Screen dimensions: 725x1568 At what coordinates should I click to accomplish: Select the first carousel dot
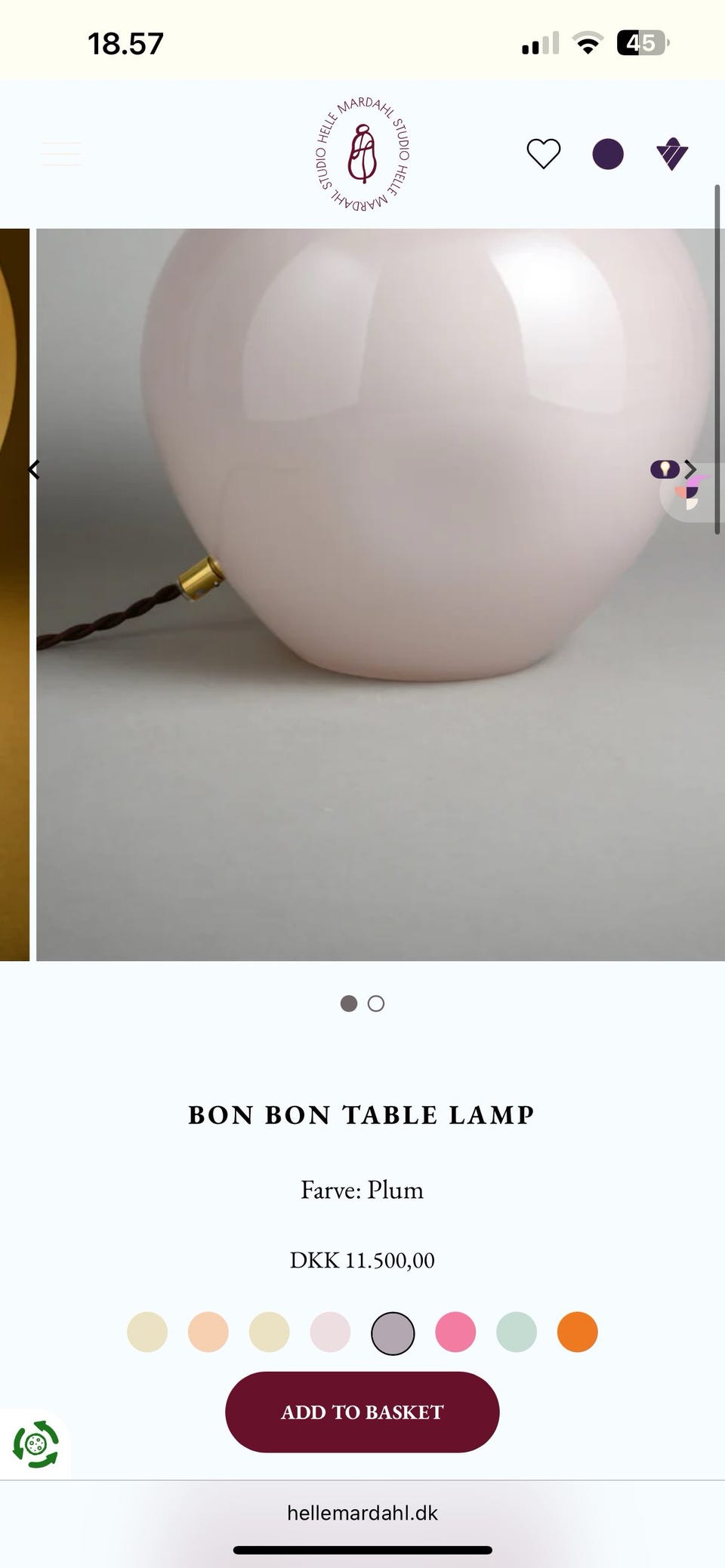[349, 1003]
